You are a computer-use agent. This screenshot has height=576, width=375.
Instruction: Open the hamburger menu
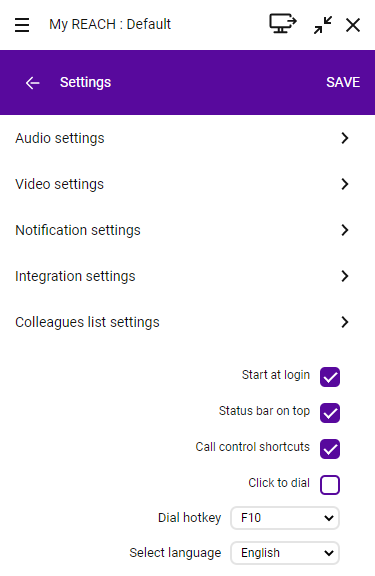click(x=22, y=25)
